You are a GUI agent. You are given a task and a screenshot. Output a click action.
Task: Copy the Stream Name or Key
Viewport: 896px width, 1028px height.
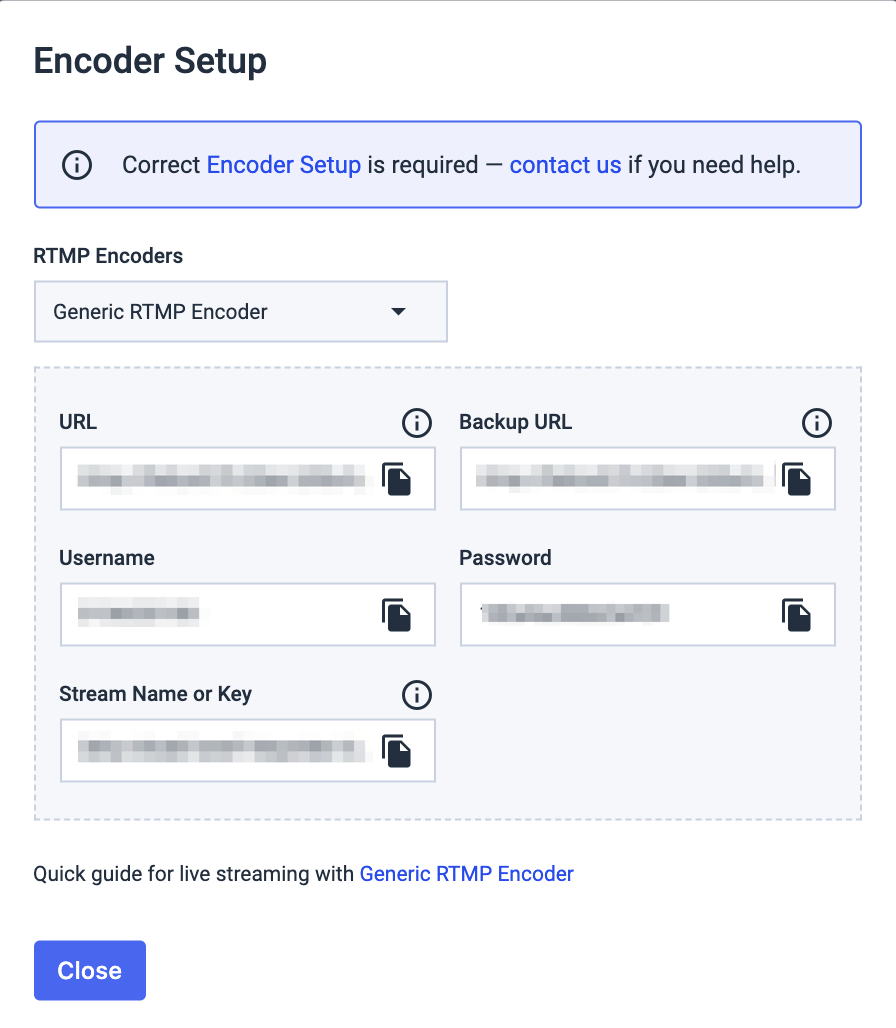397,751
